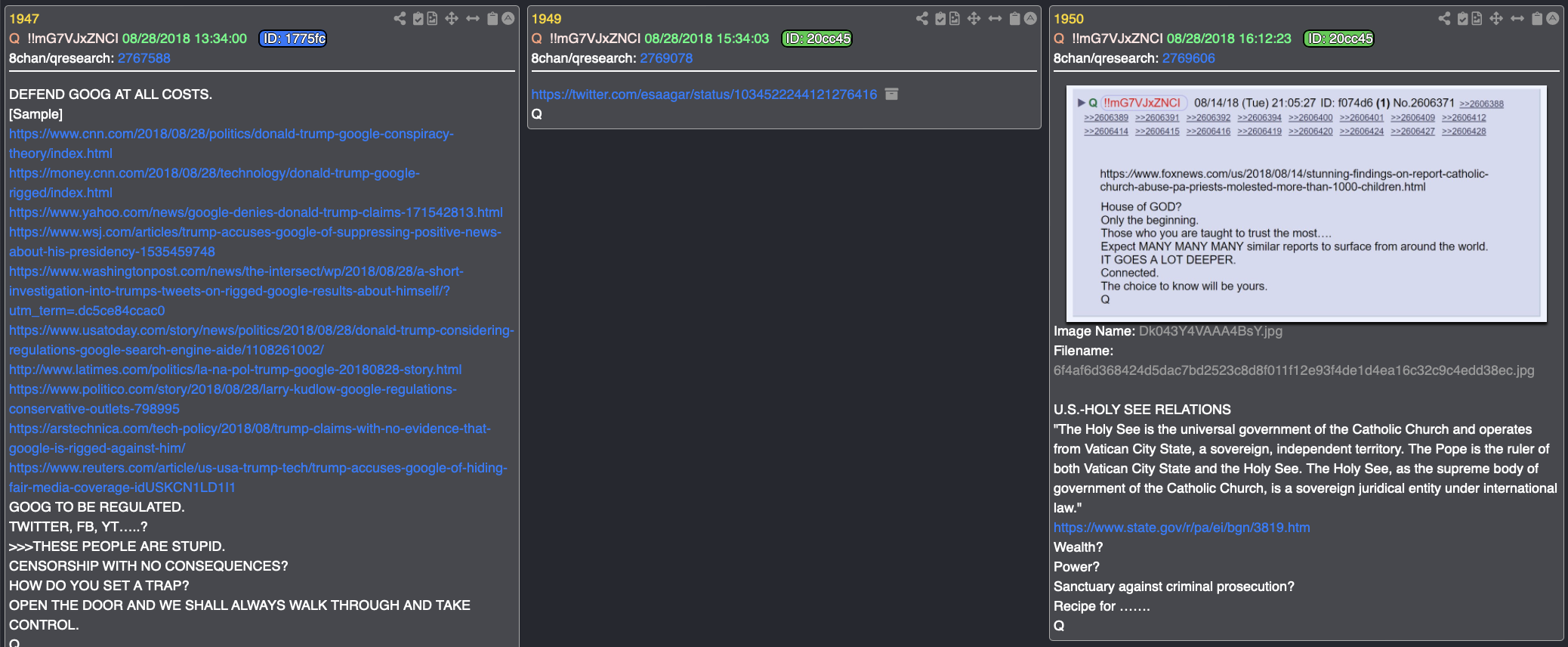Click the horizontal double-arrow icon on post 1947
Screen dimensions: 1568x647
(x=473, y=19)
